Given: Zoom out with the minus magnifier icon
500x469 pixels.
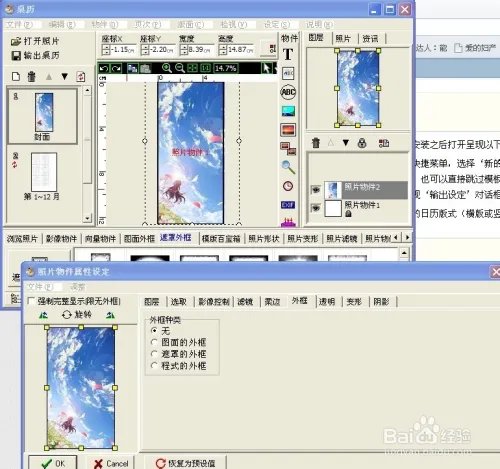Looking at the screenshot, I should pos(180,68).
